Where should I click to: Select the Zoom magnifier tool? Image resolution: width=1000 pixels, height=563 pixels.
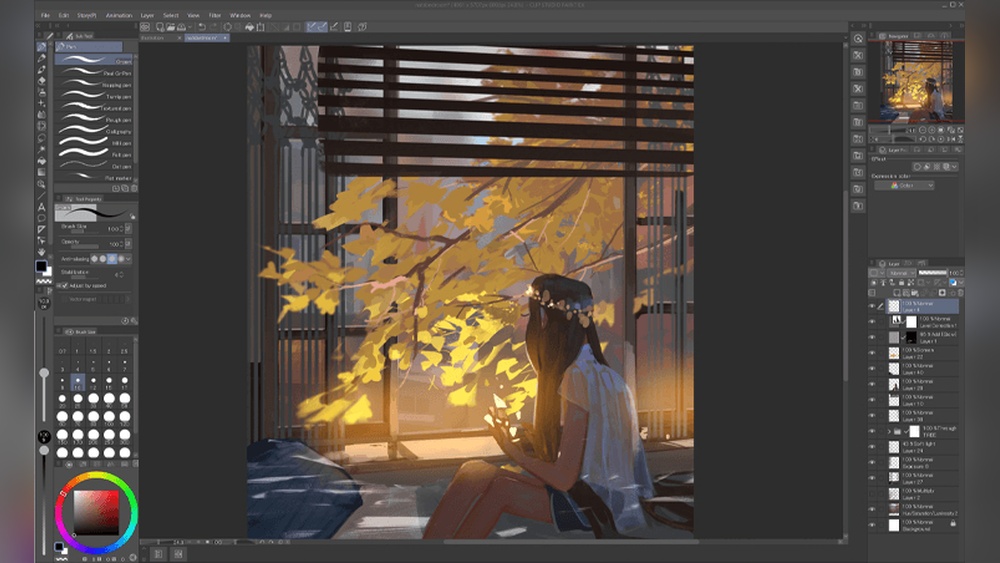[x=41, y=184]
